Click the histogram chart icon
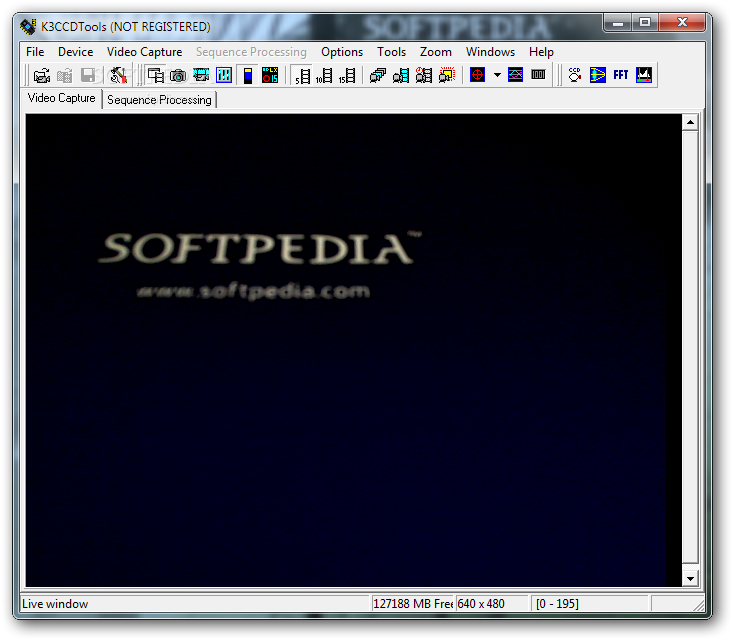This screenshot has height=640, width=733. [x=644, y=75]
